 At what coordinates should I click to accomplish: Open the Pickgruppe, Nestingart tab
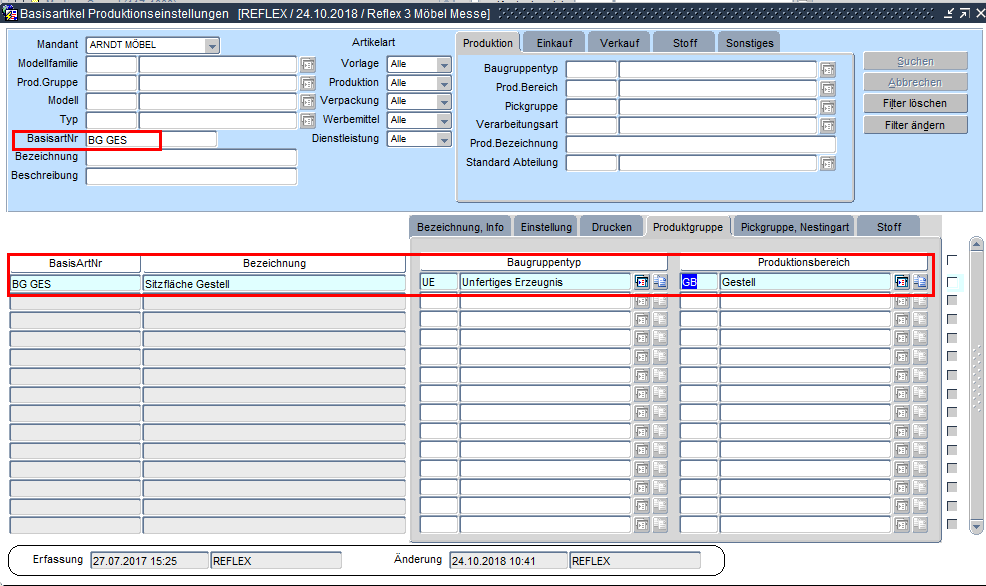click(795, 227)
